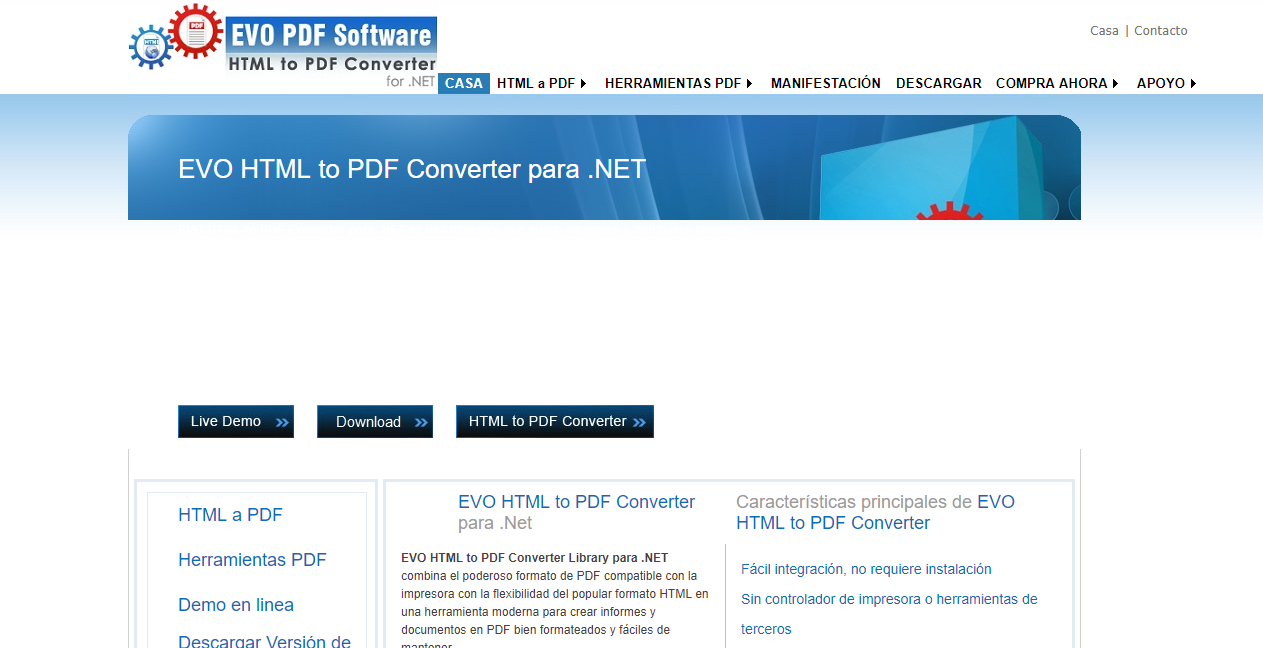Screen dimensions: 1263x648
Task: Click the EVO HTML to PDF Converter para .Net heading
Action: coord(577,512)
